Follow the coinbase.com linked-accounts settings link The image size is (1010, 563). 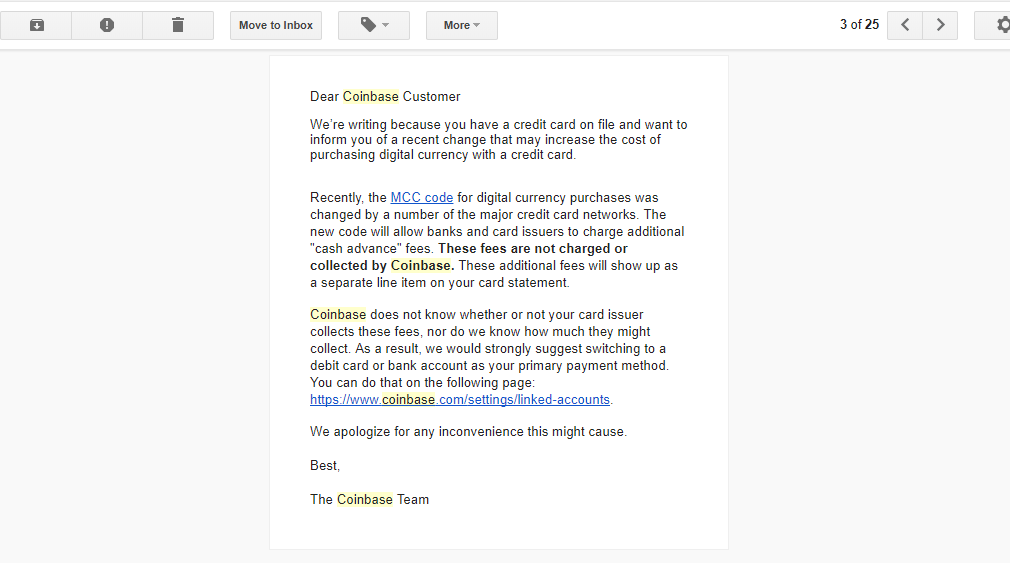click(x=460, y=400)
